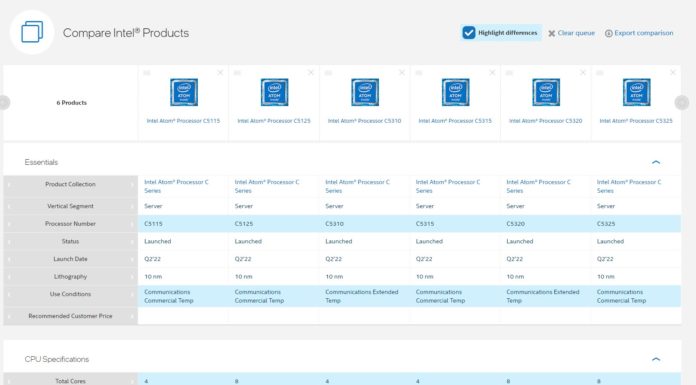This screenshot has height=385, width=696.
Task: Click the Status row label
Action: [70, 241]
